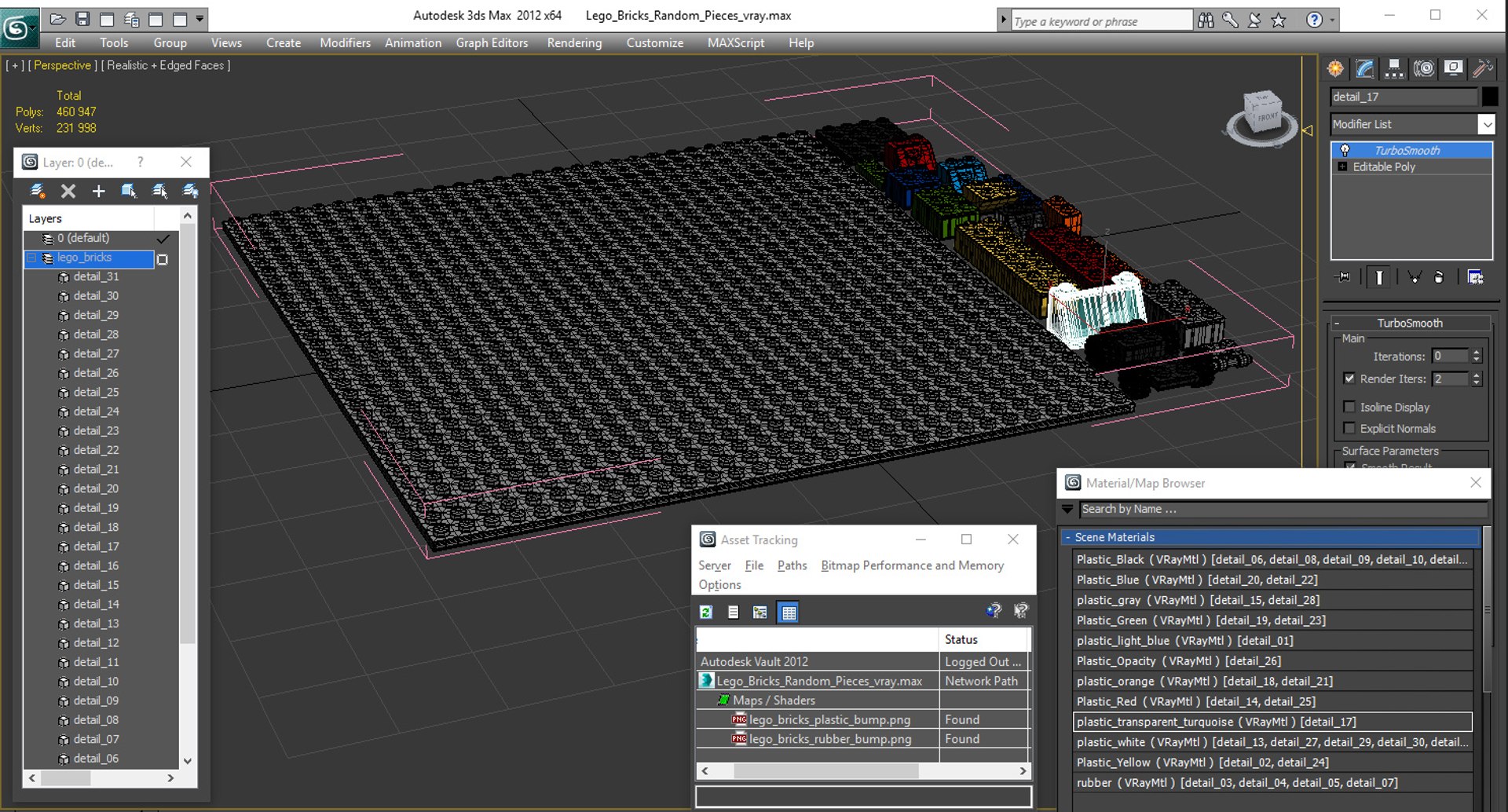Switch Asset Tracking to tree view icon

coord(759,613)
